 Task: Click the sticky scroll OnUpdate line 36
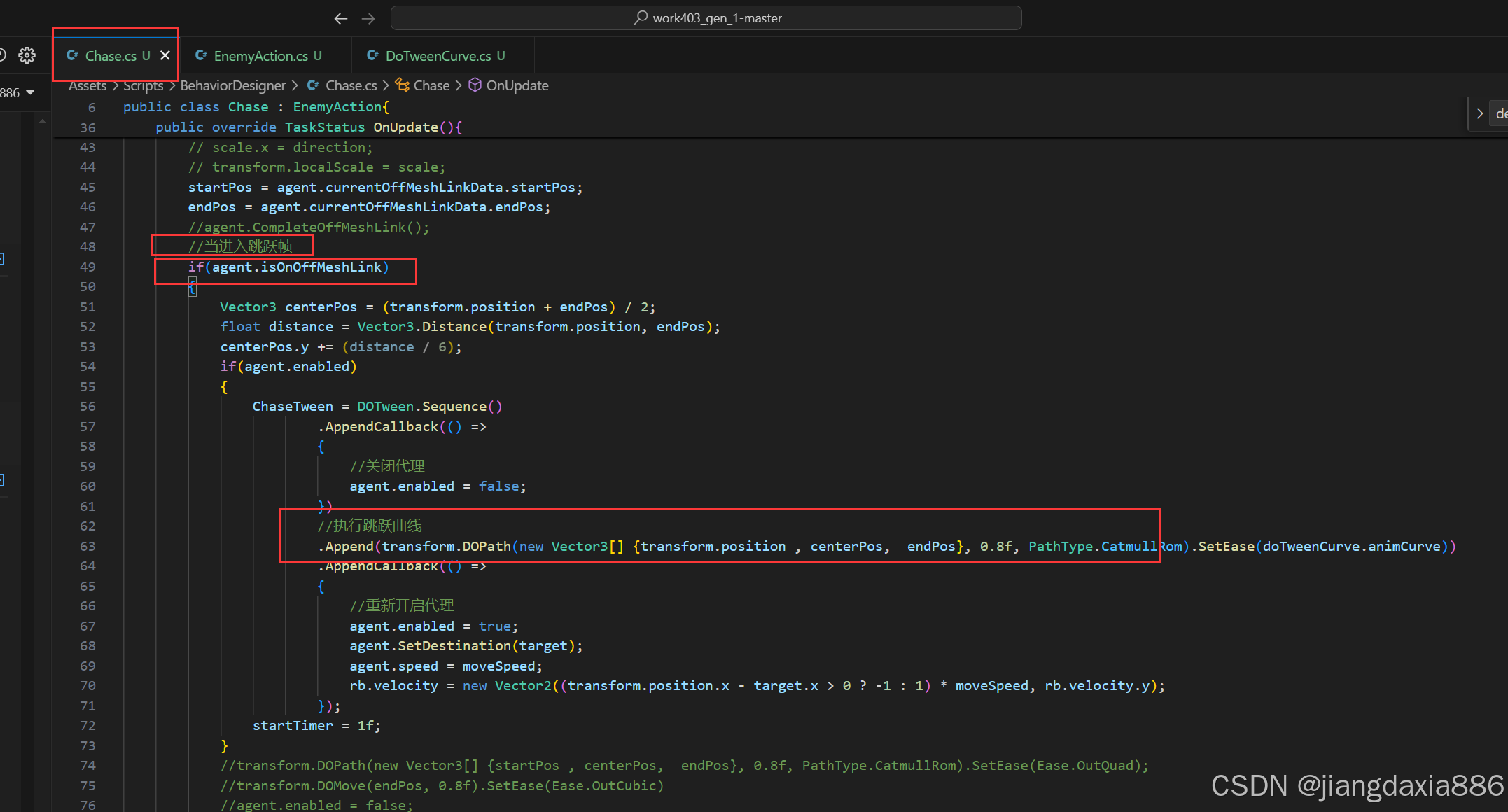tap(308, 127)
